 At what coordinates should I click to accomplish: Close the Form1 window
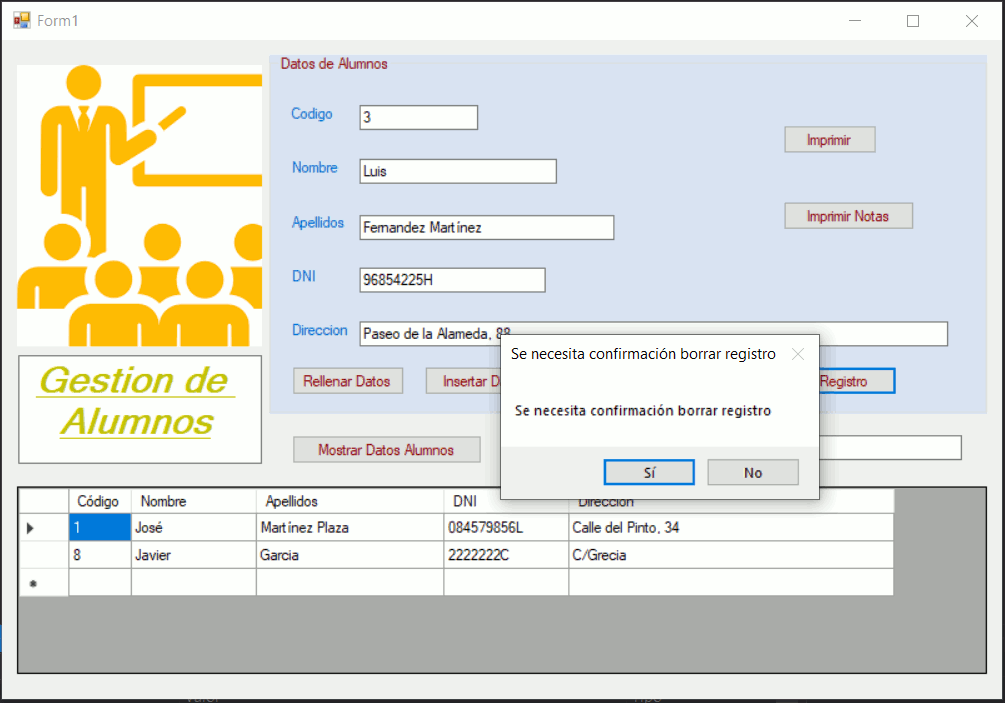coord(972,21)
